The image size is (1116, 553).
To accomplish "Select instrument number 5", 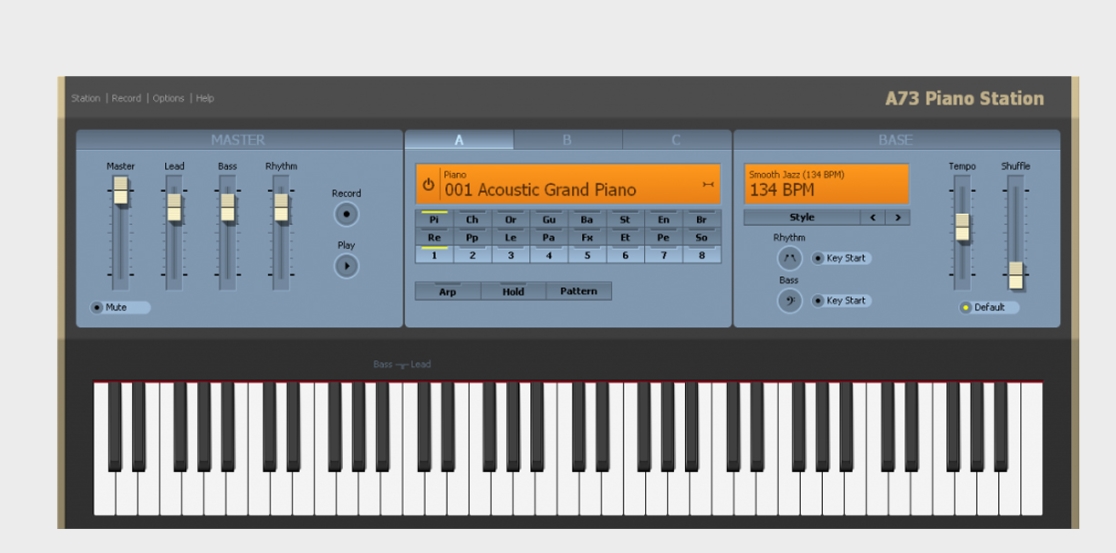I will click(586, 255).
